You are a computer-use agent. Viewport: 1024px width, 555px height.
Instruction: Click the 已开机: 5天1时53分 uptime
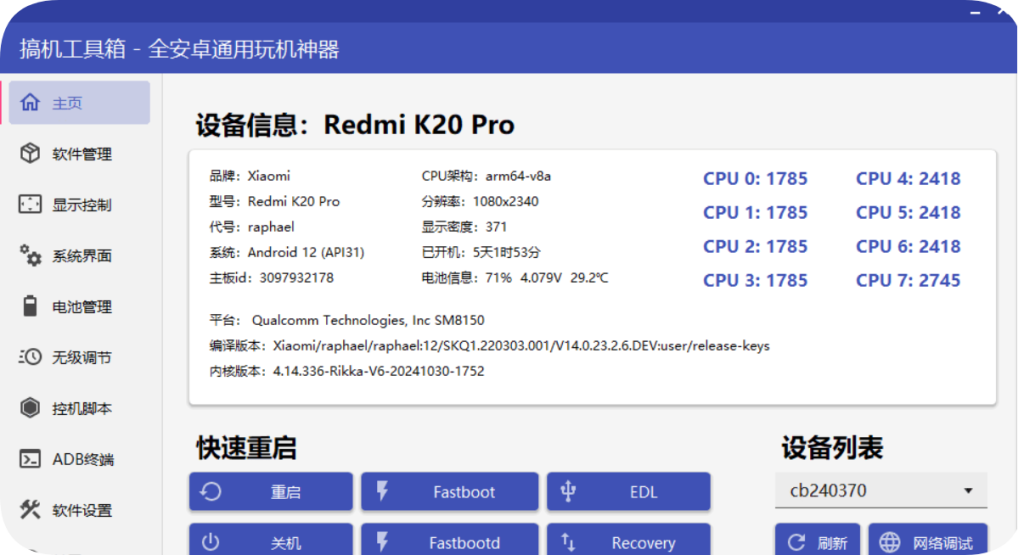tap(481, 252)
